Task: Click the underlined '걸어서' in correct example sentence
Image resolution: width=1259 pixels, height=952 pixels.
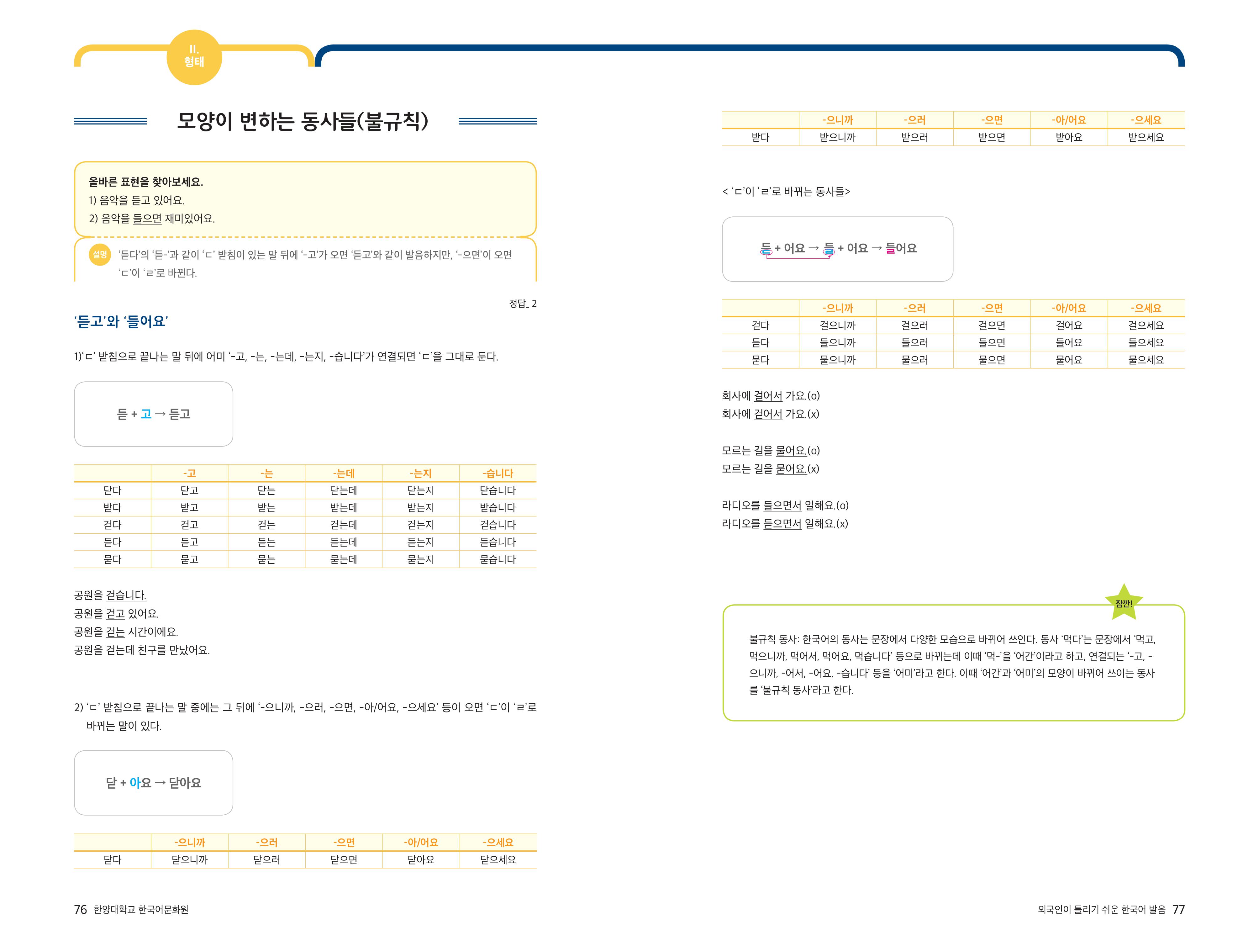Action: pos(768,396)
